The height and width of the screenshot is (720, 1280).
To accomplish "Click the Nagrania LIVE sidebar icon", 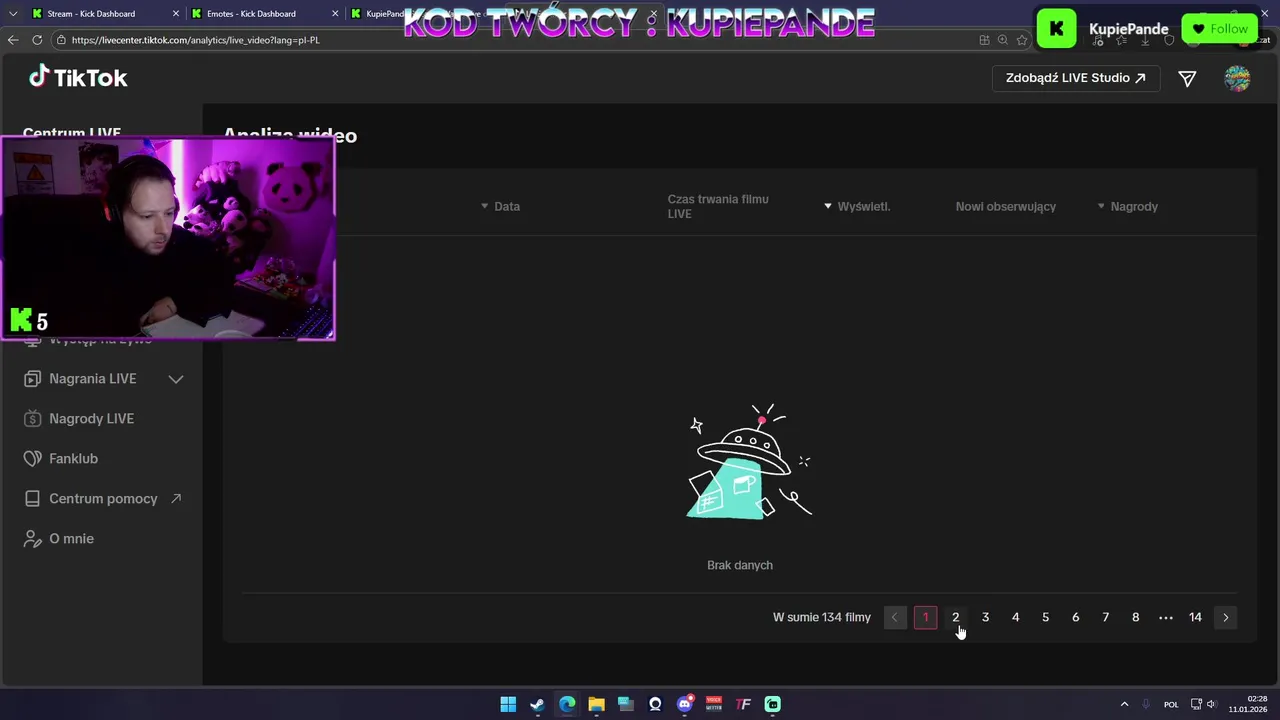I will click(x=32, y=379).
